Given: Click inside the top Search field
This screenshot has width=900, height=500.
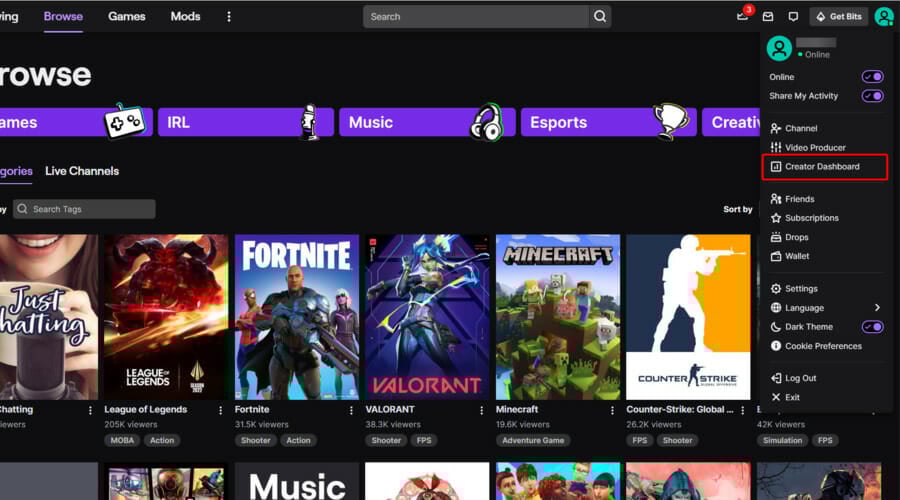Looking at the screenshot, I should pos(476,17).
